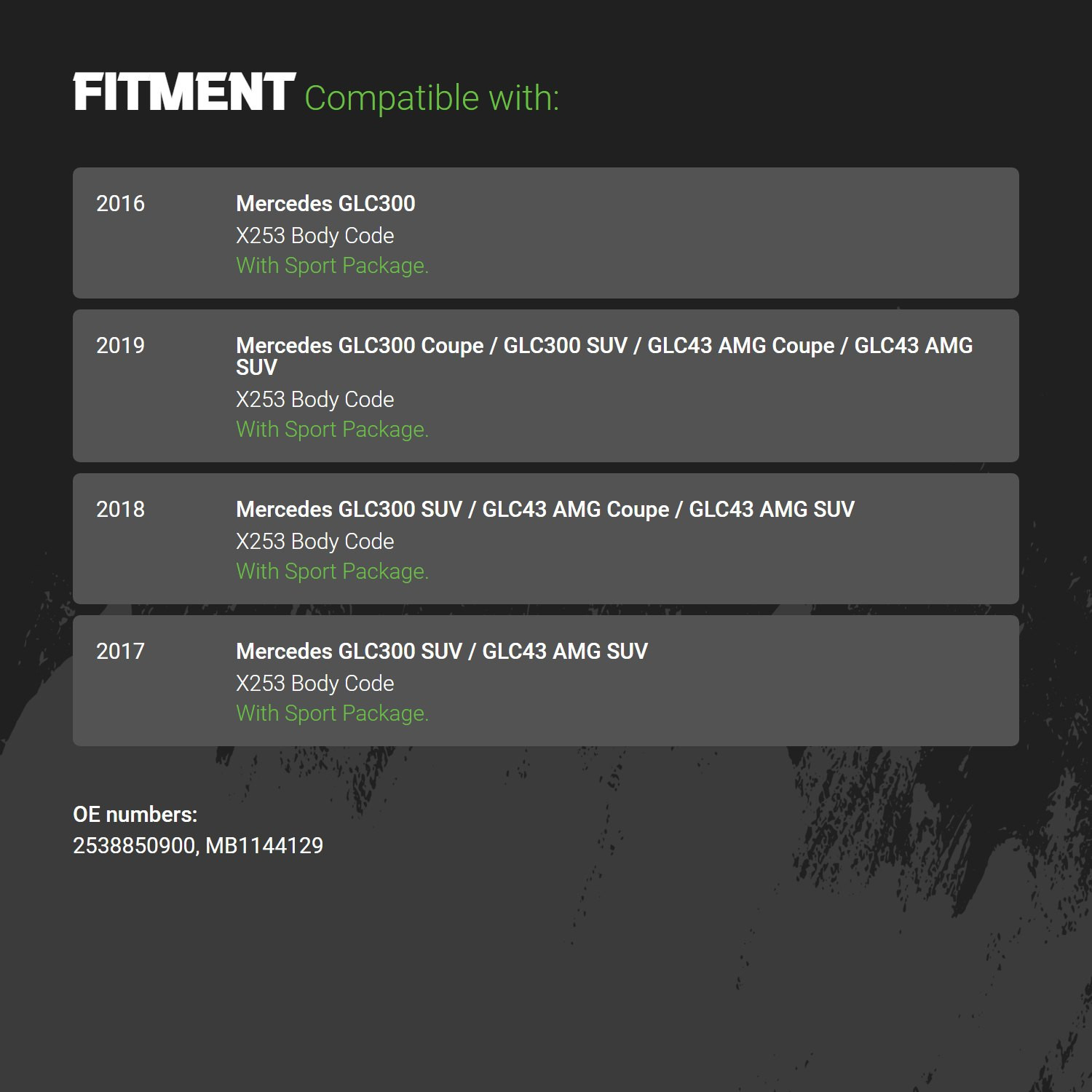
Task: Click the 2019 year label
Action: click(121, 346)
